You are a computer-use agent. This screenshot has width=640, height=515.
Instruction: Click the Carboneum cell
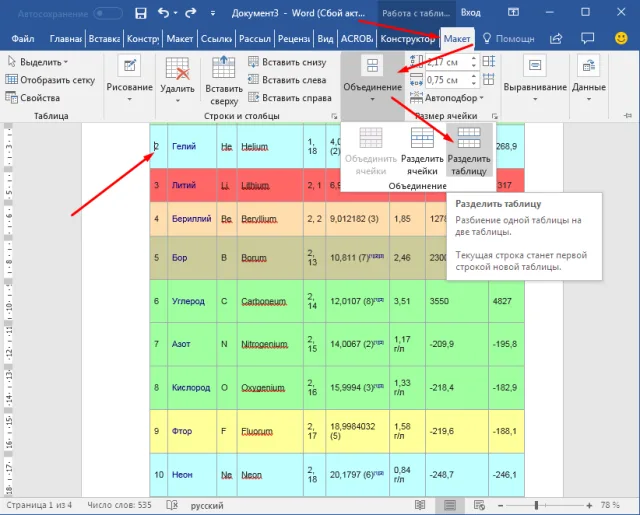tap(270, 301)
